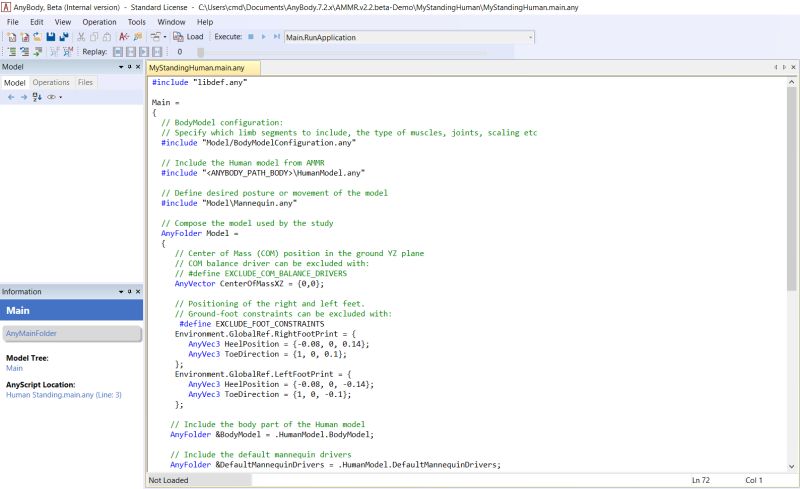800x489 pixels.
Task: Open the layout icon dropdown arrow
Action: click(x=165, y=37)
